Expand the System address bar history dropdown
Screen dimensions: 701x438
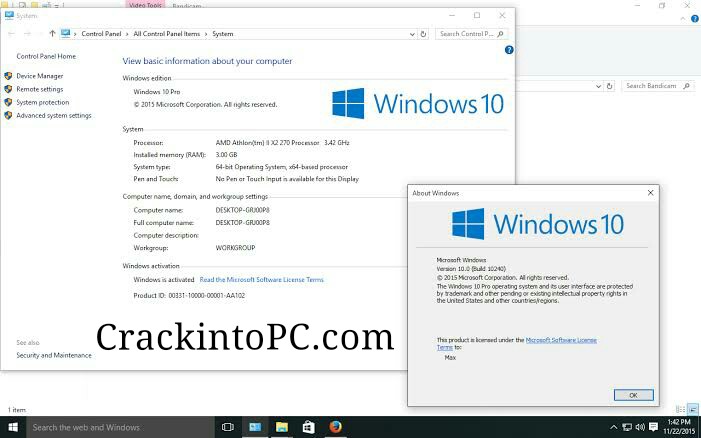(x=412, y=34)
